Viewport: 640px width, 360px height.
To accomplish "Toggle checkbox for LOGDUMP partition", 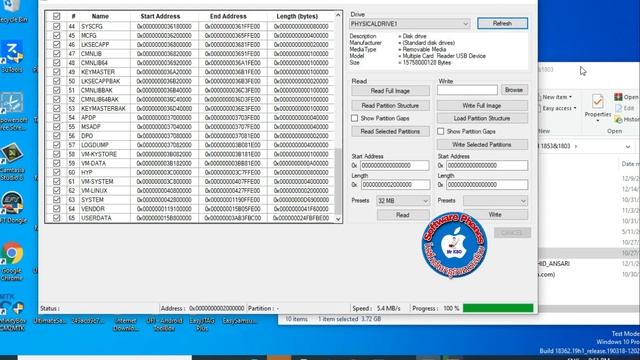I will pos(56,145).
